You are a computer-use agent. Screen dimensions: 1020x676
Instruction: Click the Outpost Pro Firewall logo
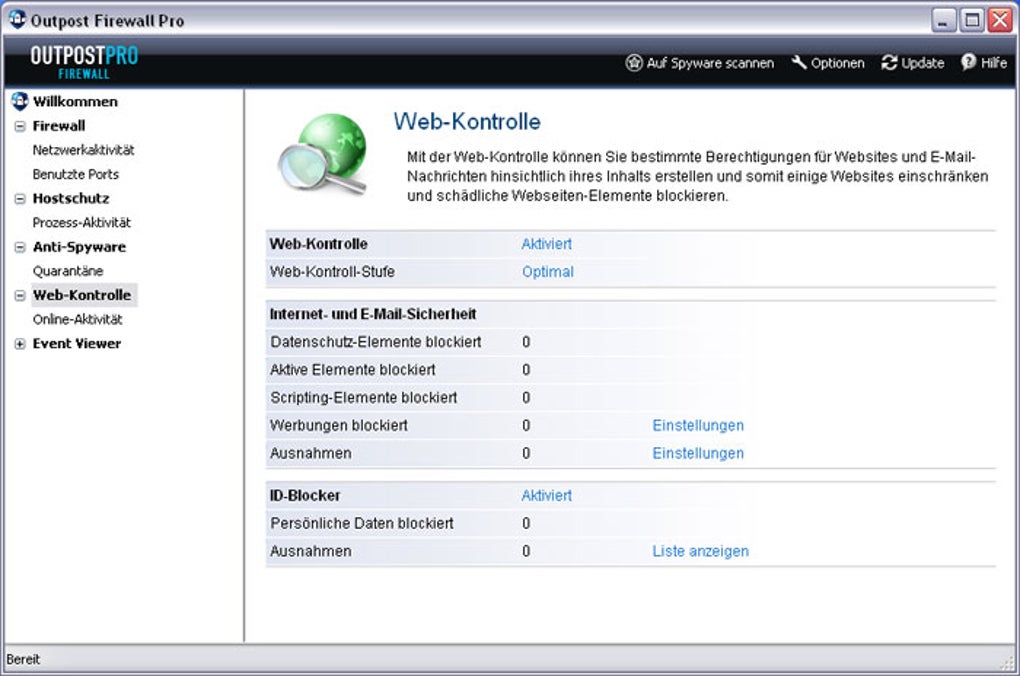[x=84, y=62]
